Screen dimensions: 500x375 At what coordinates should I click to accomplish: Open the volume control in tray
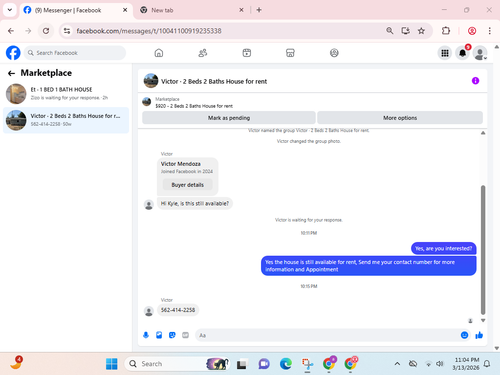tap(440, 364)
